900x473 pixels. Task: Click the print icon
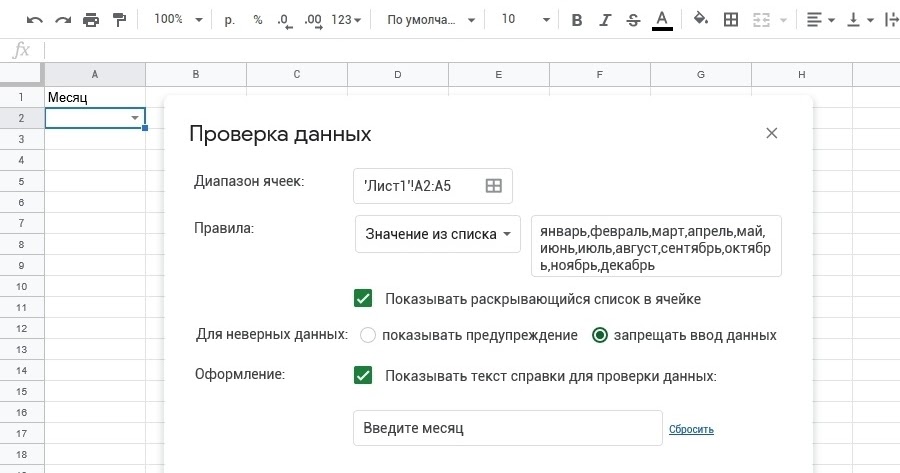[x=91, y=19]
